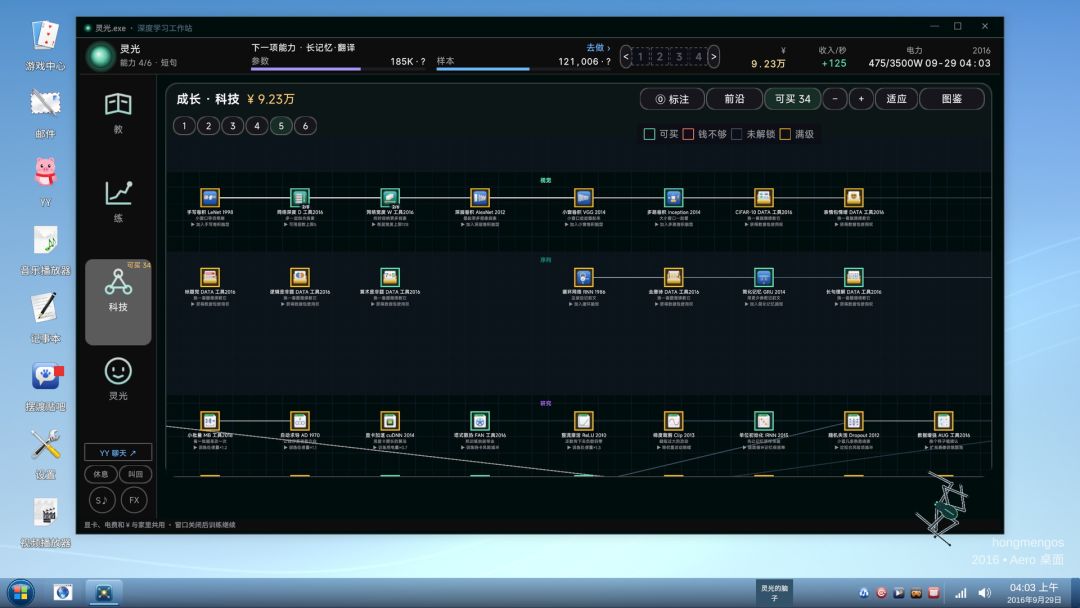
Task: Select the FAN 工具2016 node
Action: tap(480, 421)
